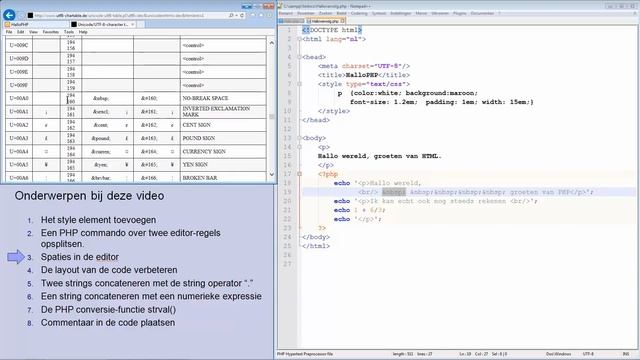Open the Notepad++ Plugins menu
Image resolution: width=640 pixels, height=360 pixels.
click(x=460, y=13)
